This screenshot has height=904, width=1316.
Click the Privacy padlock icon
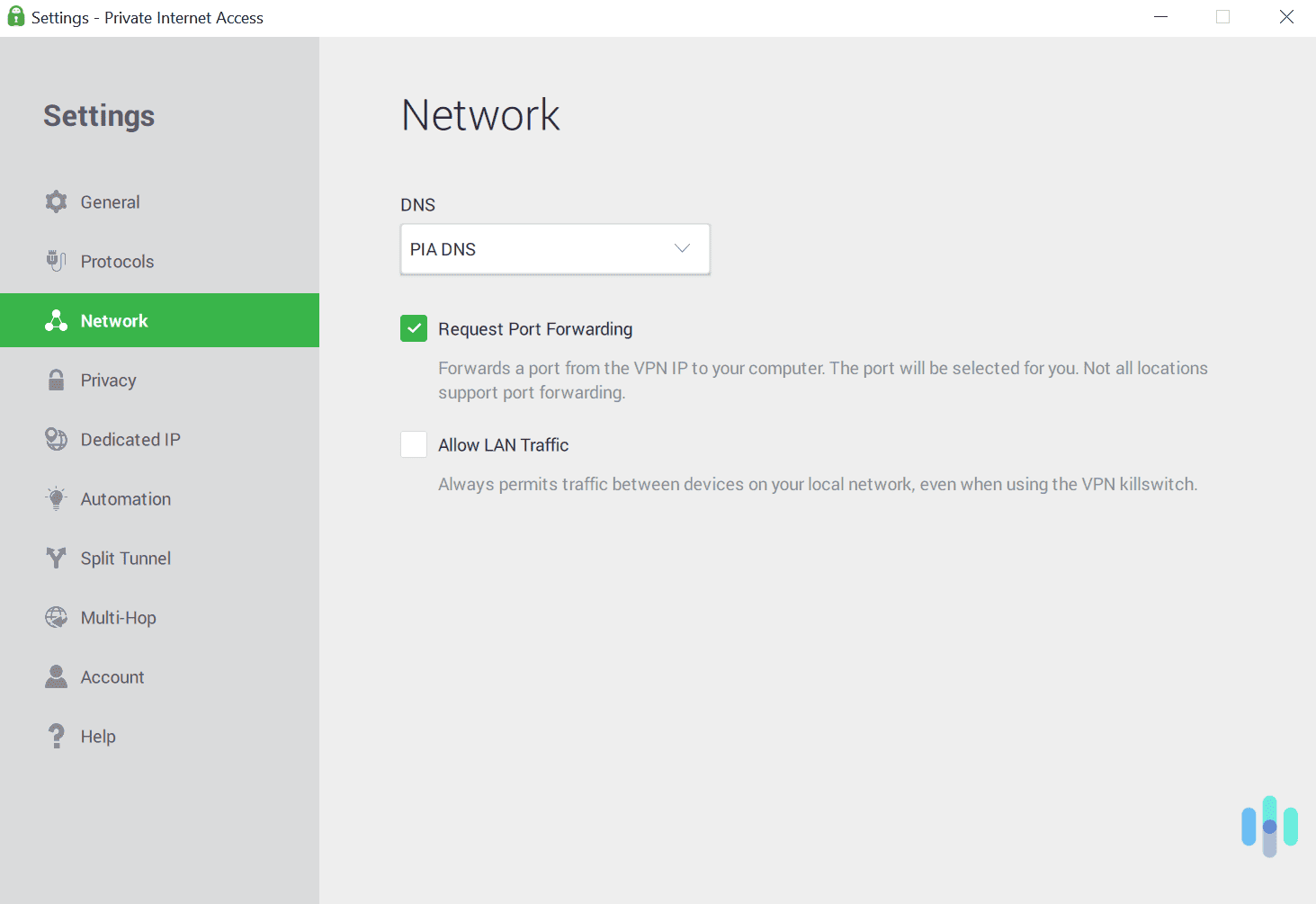(x=56, y=380)
